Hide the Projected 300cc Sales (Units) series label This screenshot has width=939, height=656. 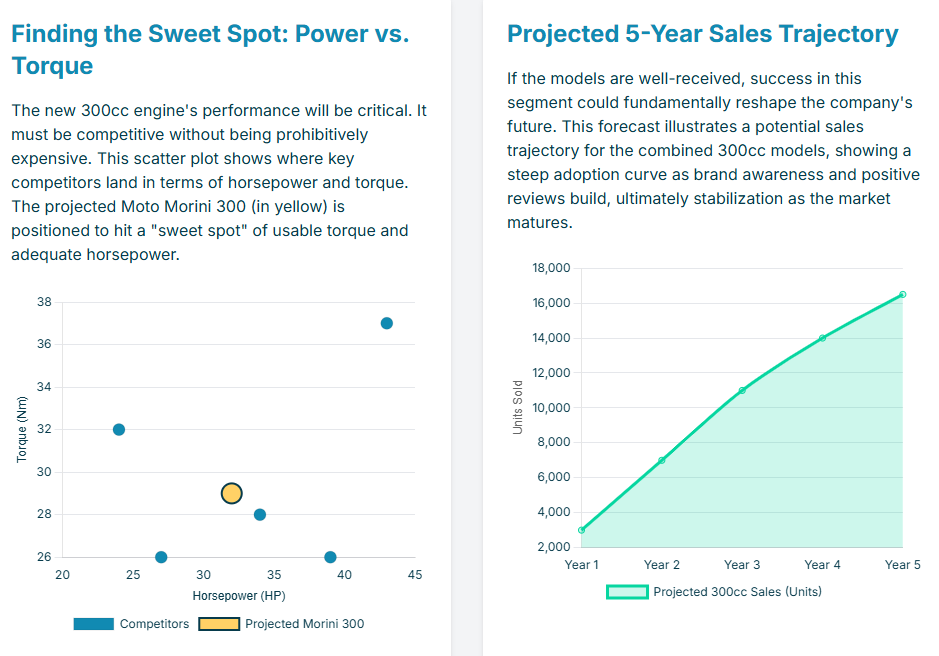pyautogui.click(x=737, y=592)
